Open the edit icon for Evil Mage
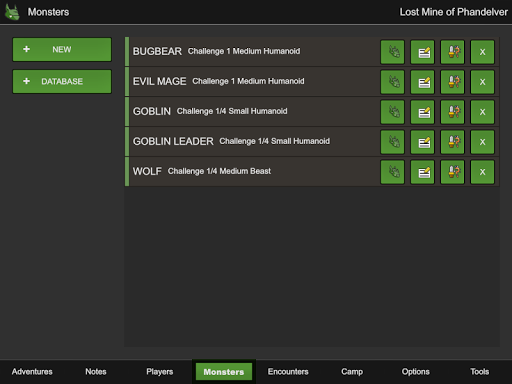This screenshot has height=384, width=512. click(x=422, y=82)
